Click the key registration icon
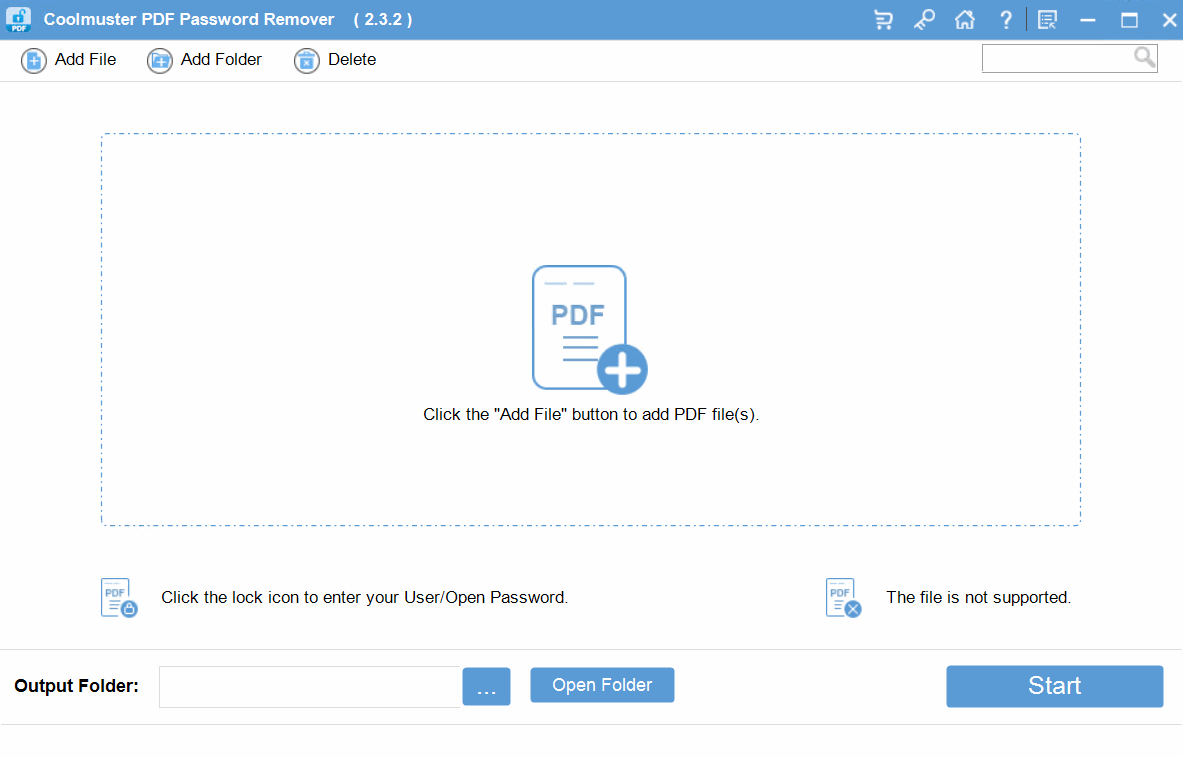The width and height of the screenshot is (1183, 757). 924,19
